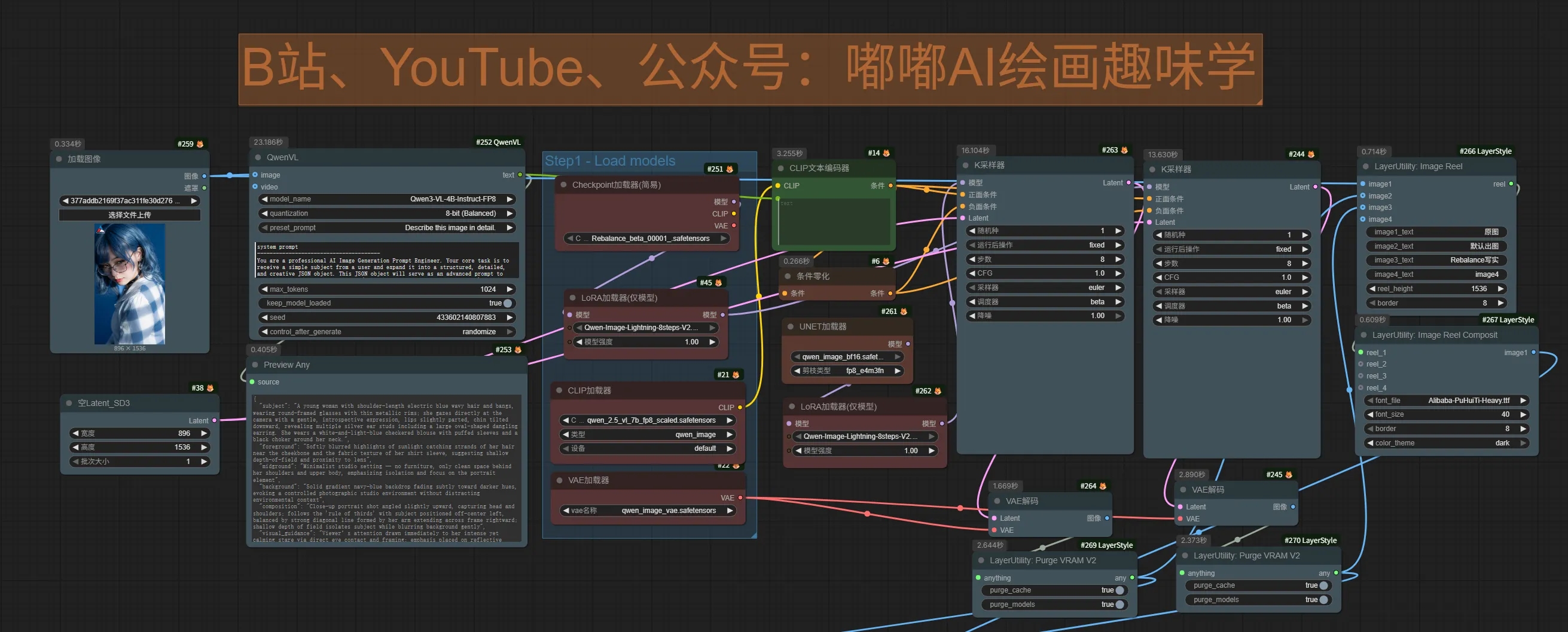Collapse the Preview Any node
This screenshot has width=1568, height=632.
coord(254,365)
